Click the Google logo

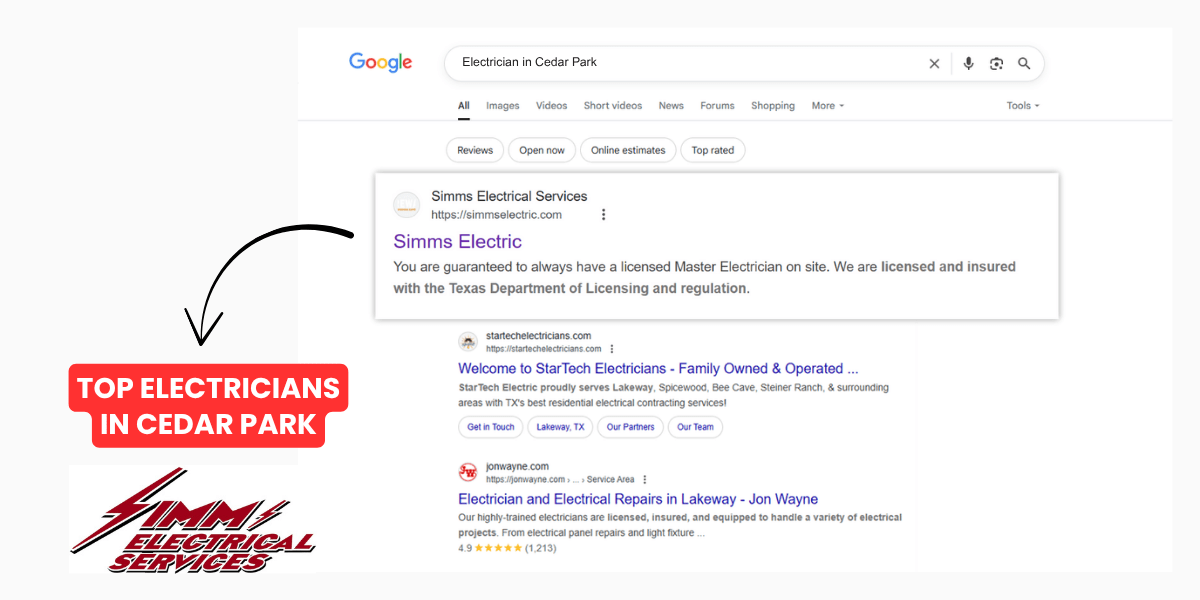point(380,62)
